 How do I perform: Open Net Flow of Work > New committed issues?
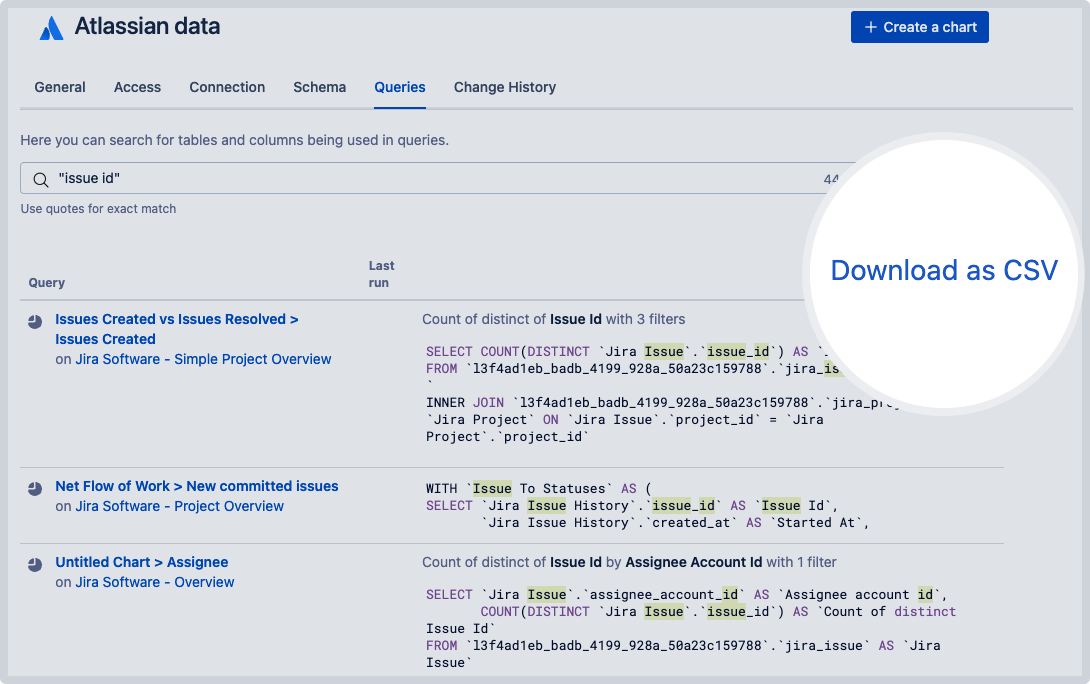tap(197, 486)
